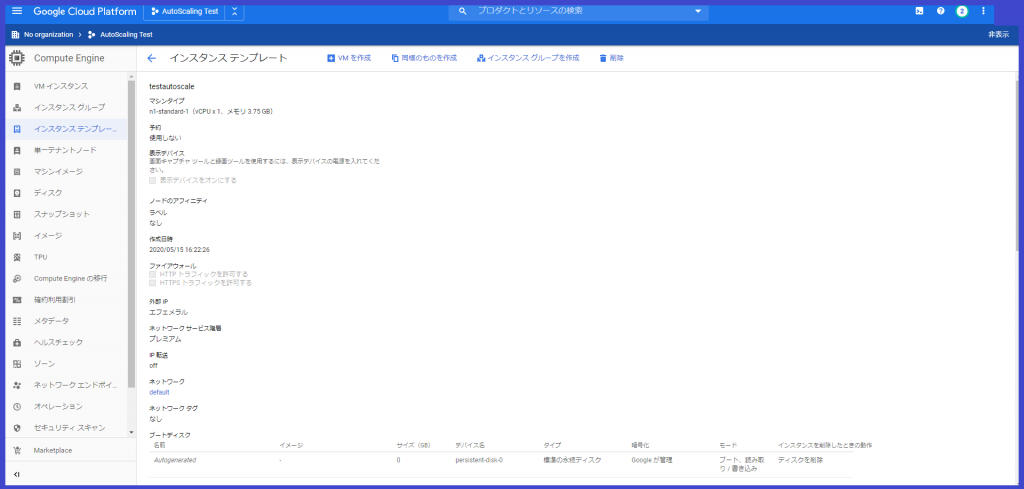Expand the project selector chevron arrows

click(x=235, y=11)
